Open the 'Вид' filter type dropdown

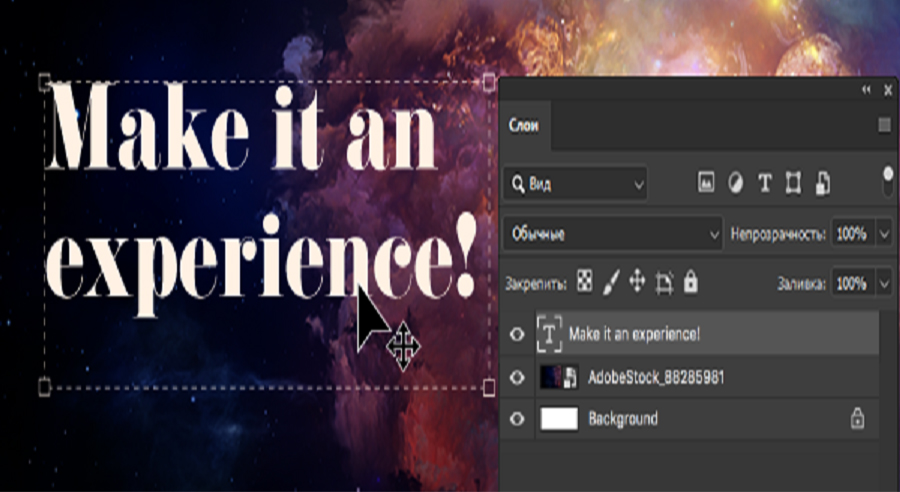click(x=576, y=184)
